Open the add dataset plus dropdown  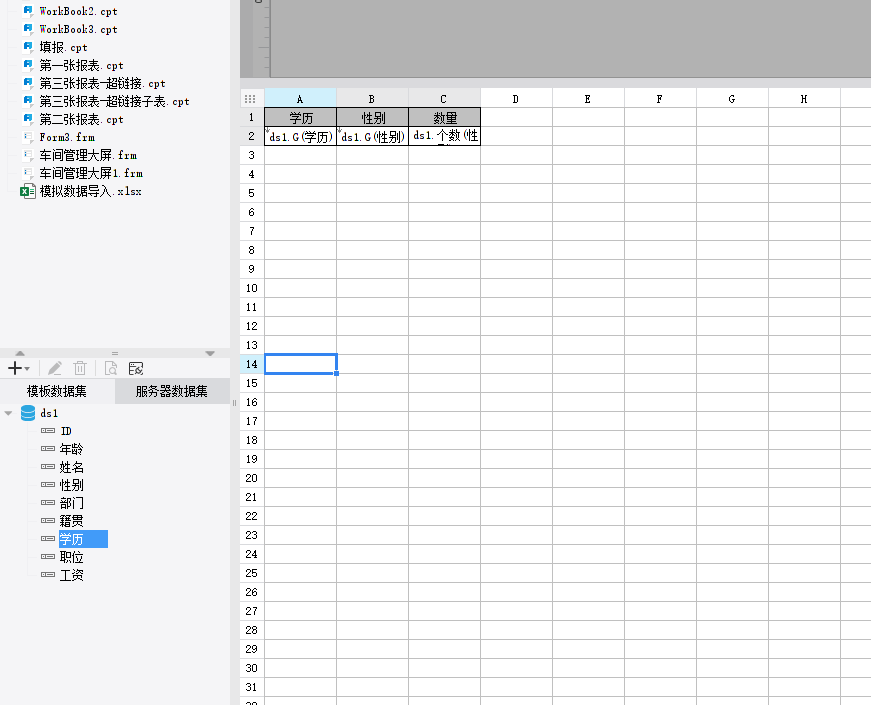point(18,368)
